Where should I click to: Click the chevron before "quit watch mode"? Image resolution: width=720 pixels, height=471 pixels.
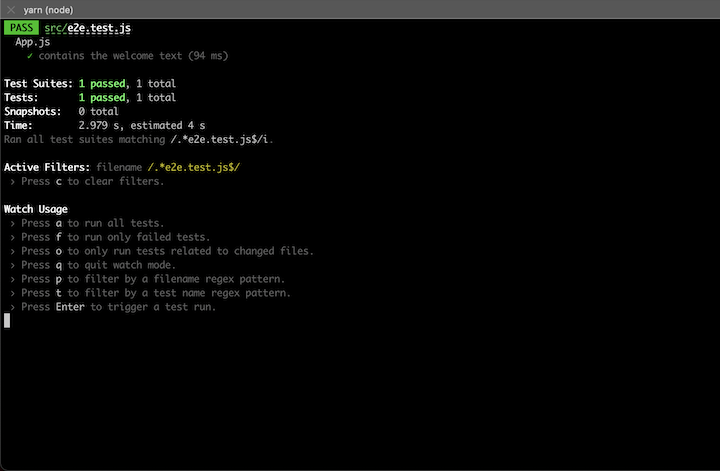tap(12, 265)
